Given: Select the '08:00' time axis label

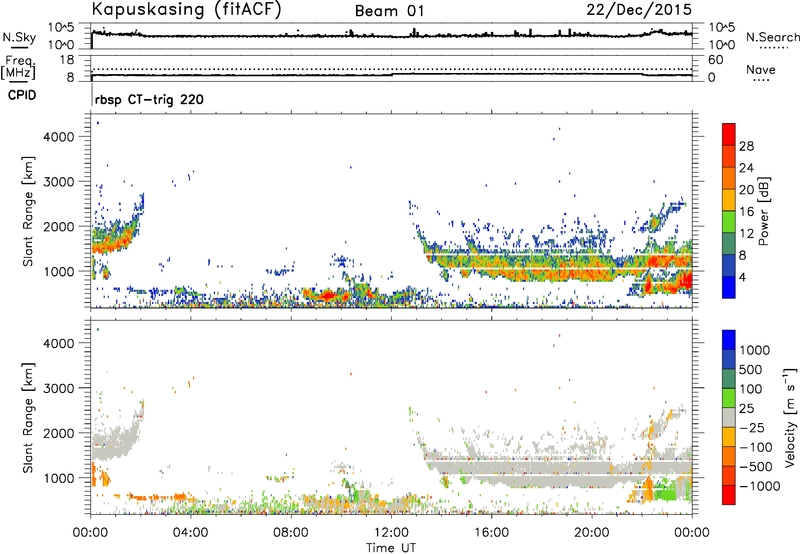Looking at the screenshot, I should click(x=291, y=533).
